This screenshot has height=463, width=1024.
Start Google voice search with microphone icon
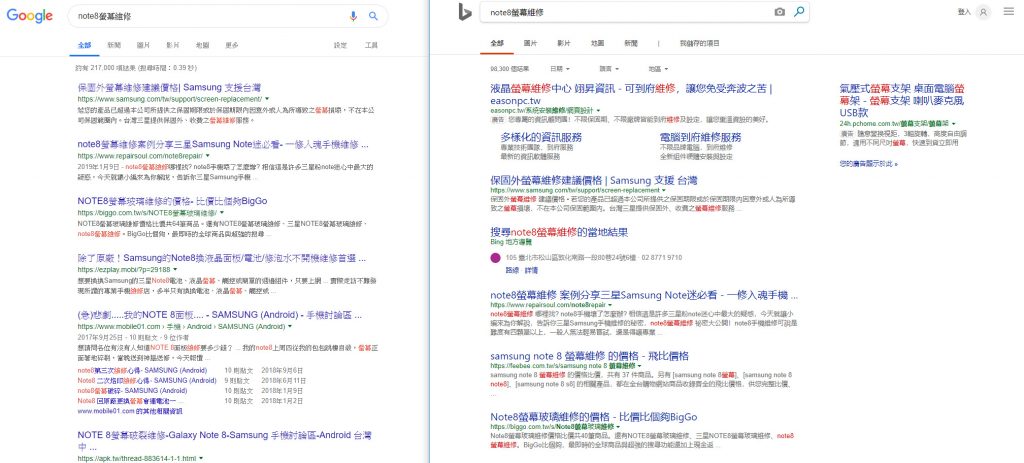(x=353, y=16)
